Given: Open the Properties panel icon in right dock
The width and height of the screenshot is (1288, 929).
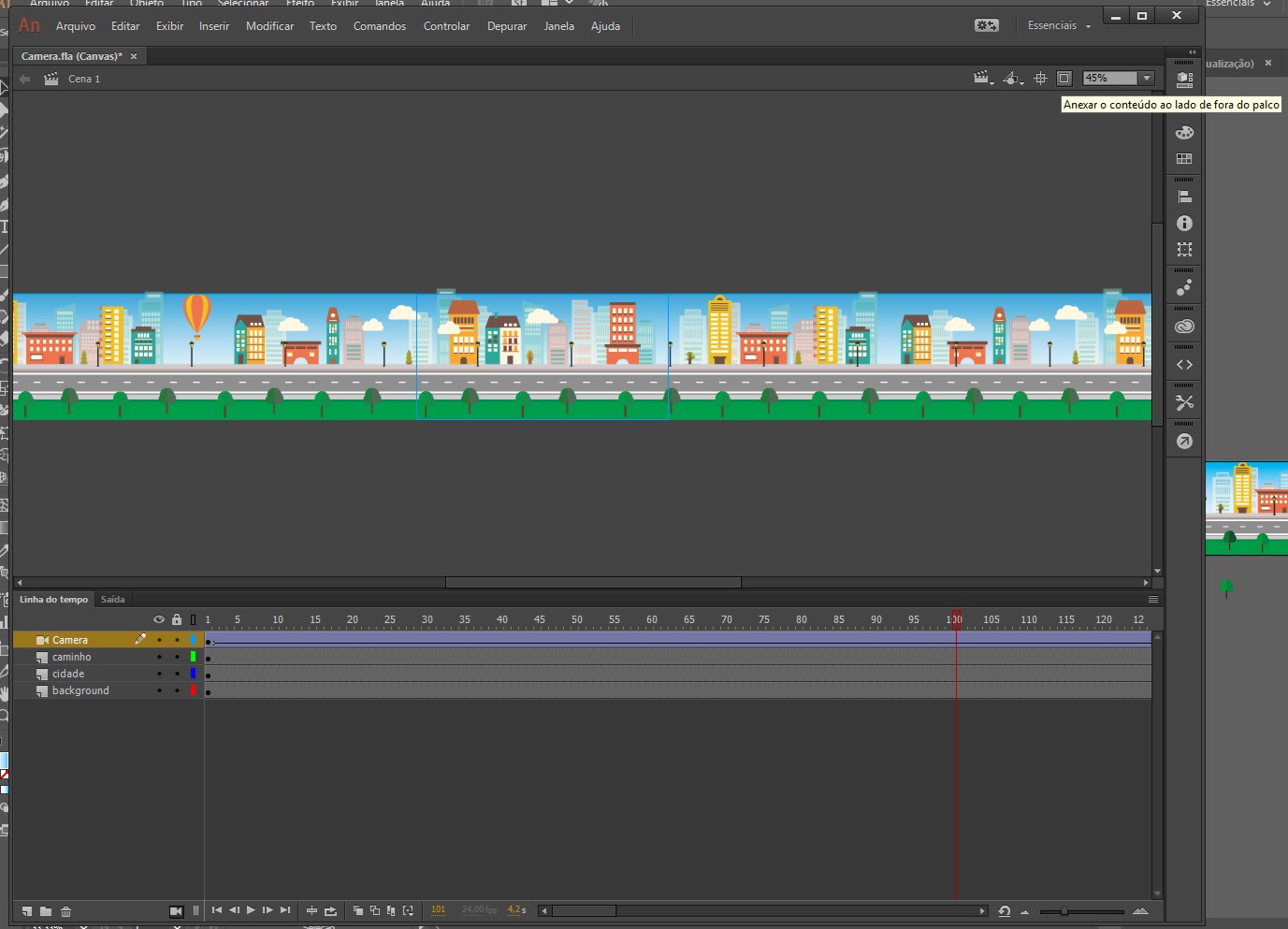Looking at the screenshot, I should coord(1184,80).
